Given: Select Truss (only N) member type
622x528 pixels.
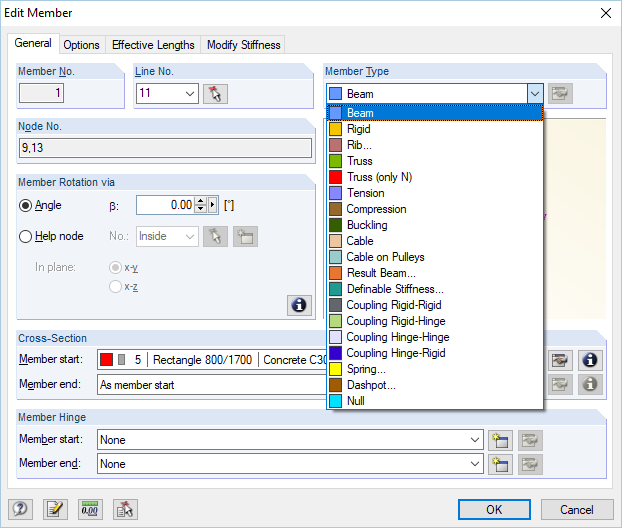Looking at the screenshot, I should pos(435,177).
